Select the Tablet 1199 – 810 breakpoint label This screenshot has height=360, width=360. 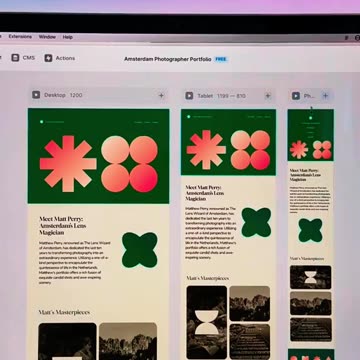(x=221, y=96)
